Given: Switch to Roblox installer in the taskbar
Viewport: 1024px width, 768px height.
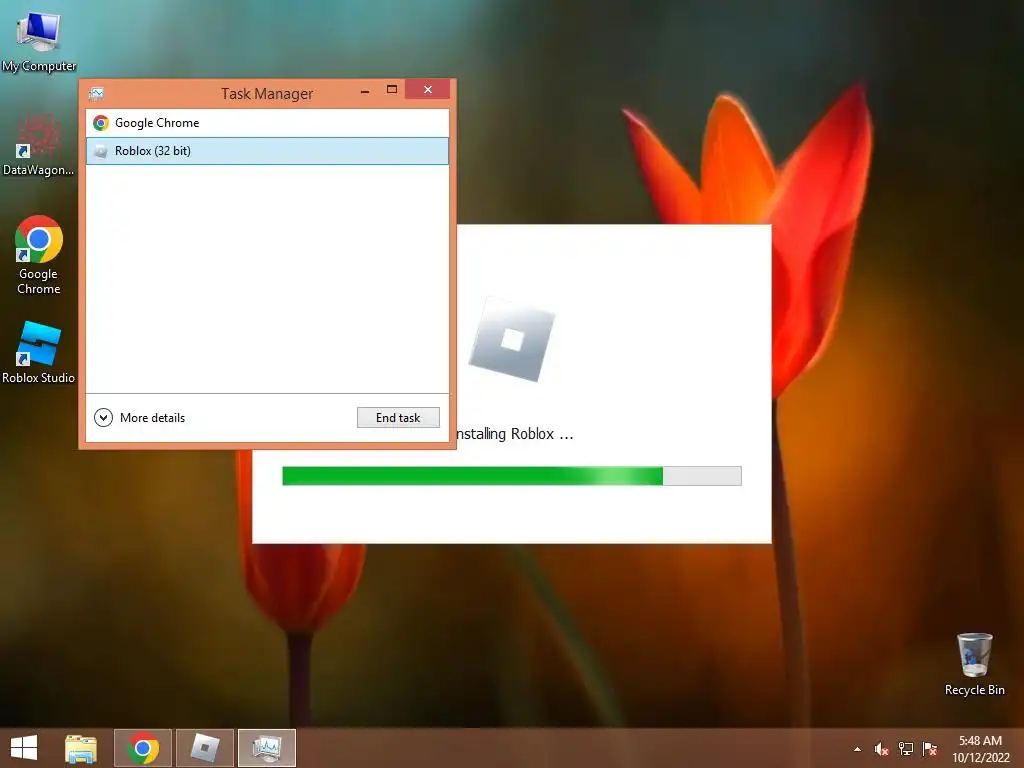Looking at the screenshot, I should coord(205,748).
